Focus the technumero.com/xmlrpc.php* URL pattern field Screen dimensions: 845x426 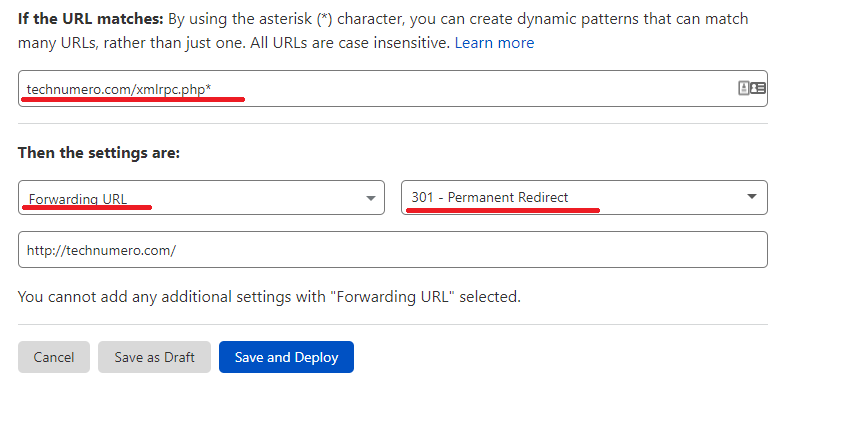point(393,88)
